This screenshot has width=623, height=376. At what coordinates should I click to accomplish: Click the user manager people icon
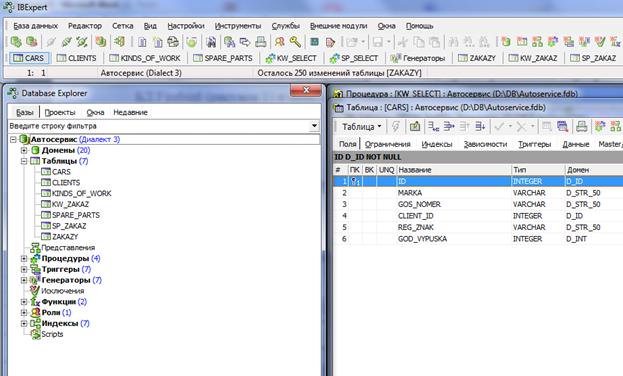click(280, 41)
